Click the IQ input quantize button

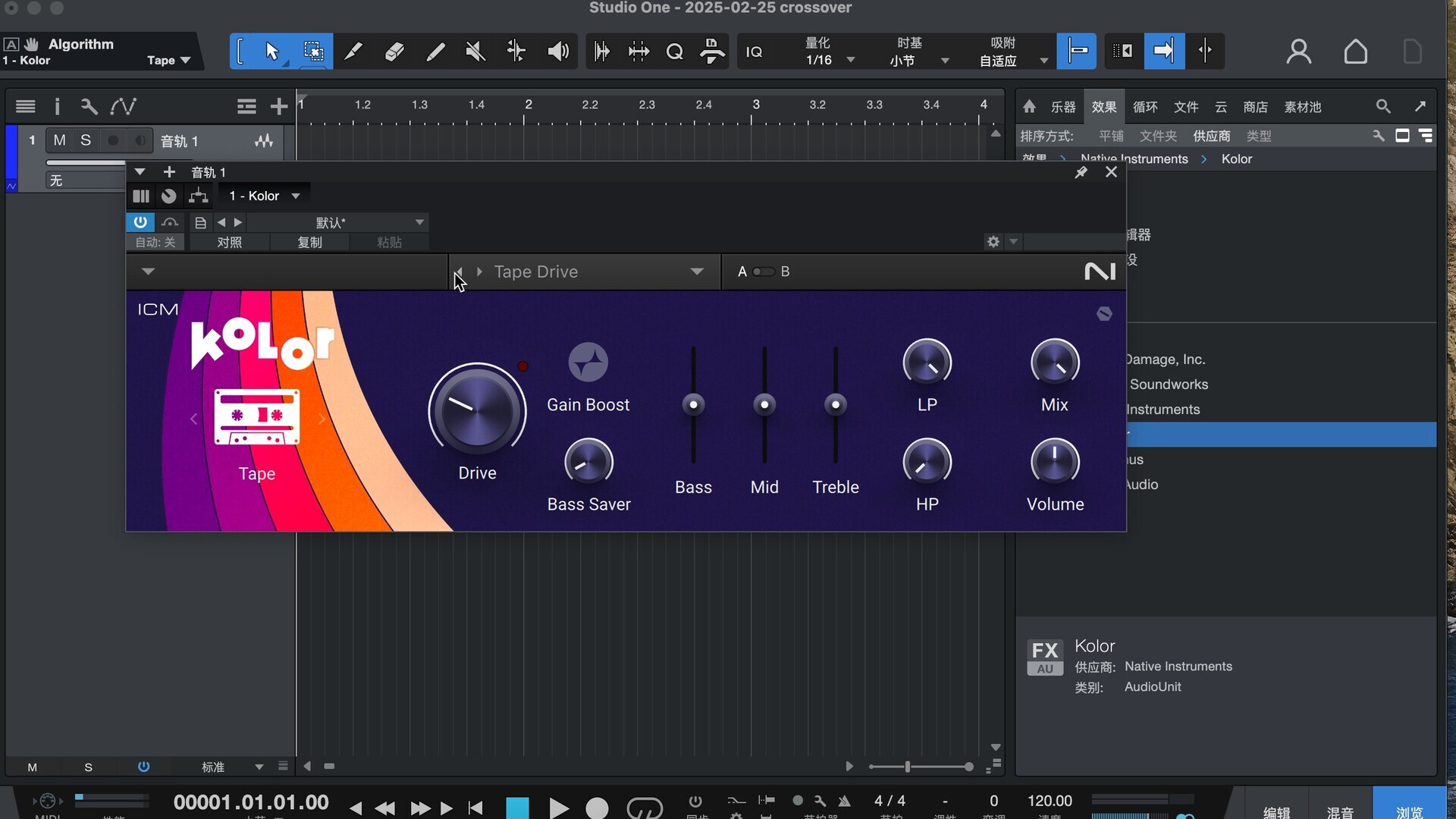pyautogui.click(x=754, y=52)
